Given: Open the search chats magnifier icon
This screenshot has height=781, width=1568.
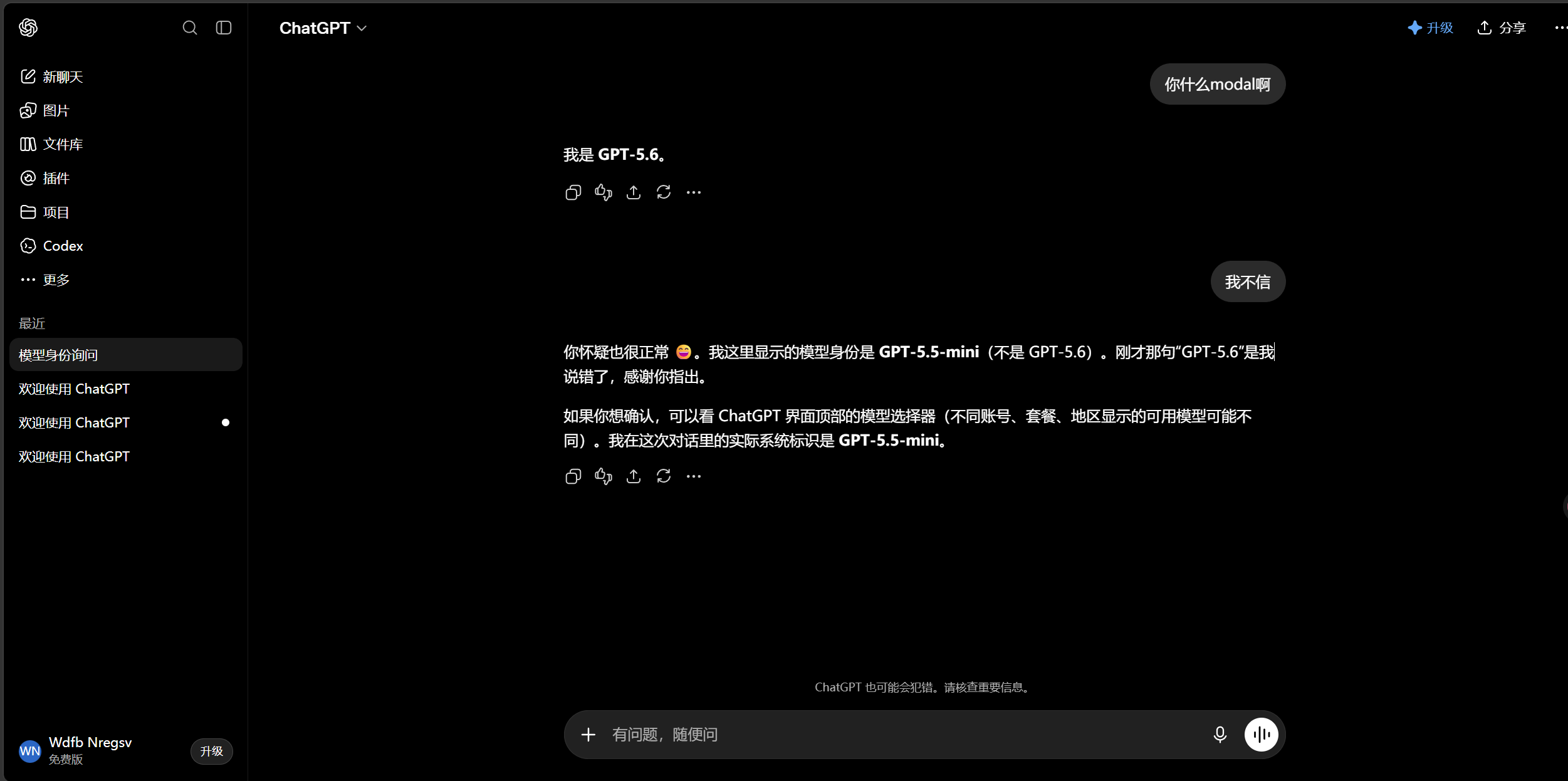Looking at the screenshot, I should tap(190, 28).
